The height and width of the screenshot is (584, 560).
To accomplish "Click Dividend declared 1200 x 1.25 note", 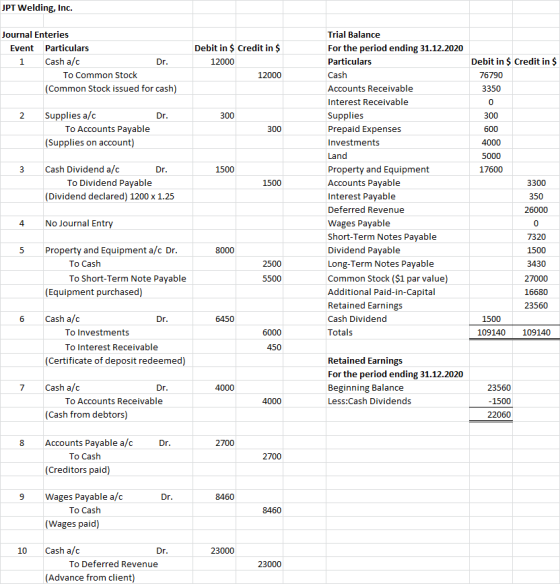I will point(109,197).
